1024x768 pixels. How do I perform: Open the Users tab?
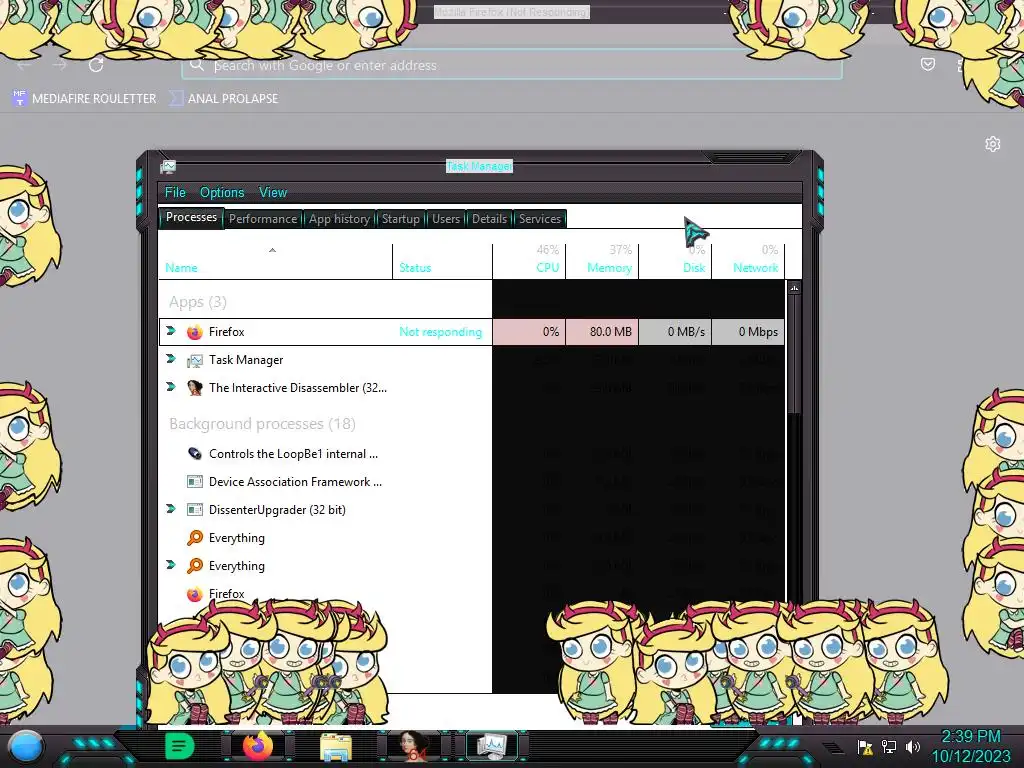pyautogui.click(x=445, y=219)
